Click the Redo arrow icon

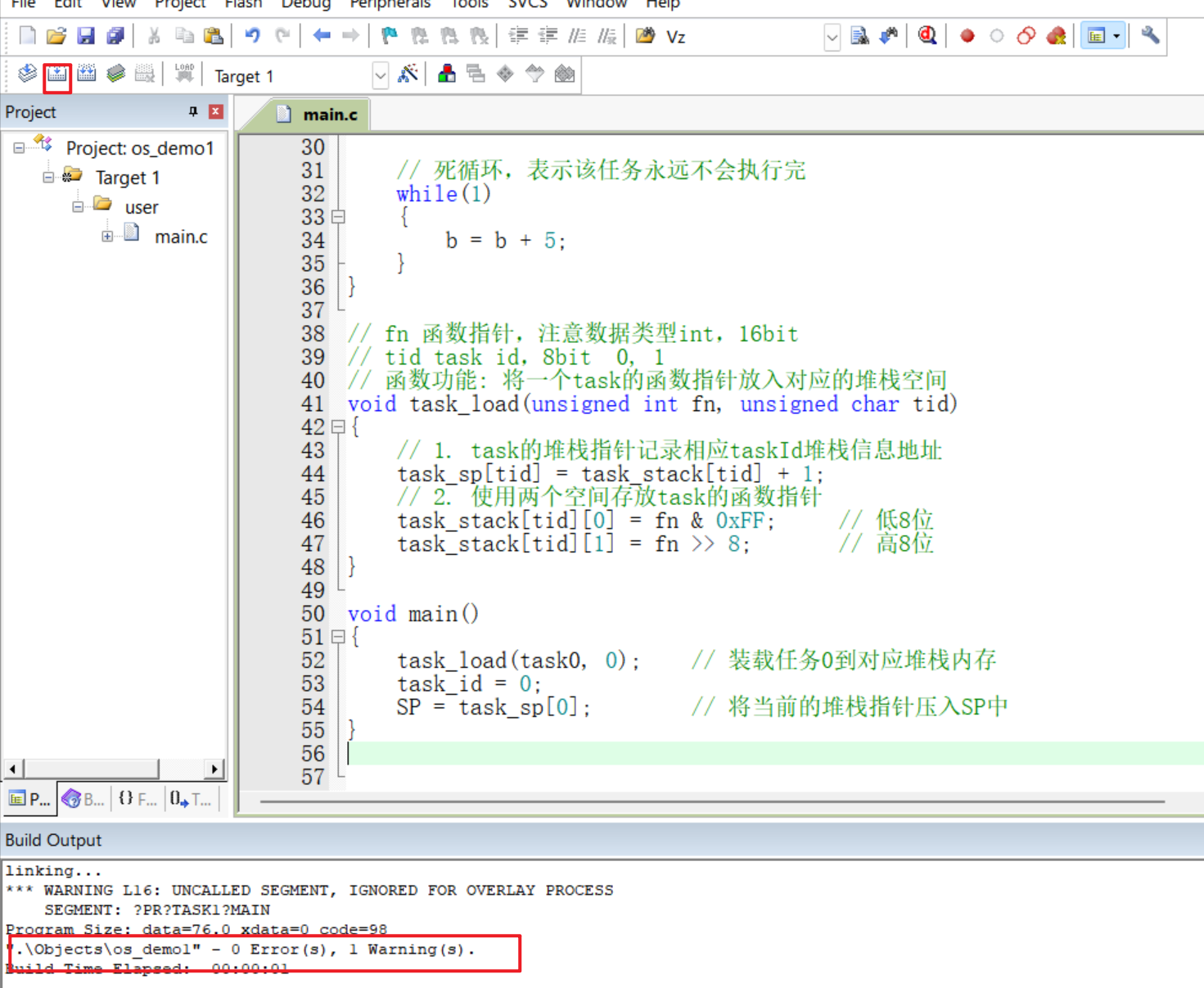[282, 36]
